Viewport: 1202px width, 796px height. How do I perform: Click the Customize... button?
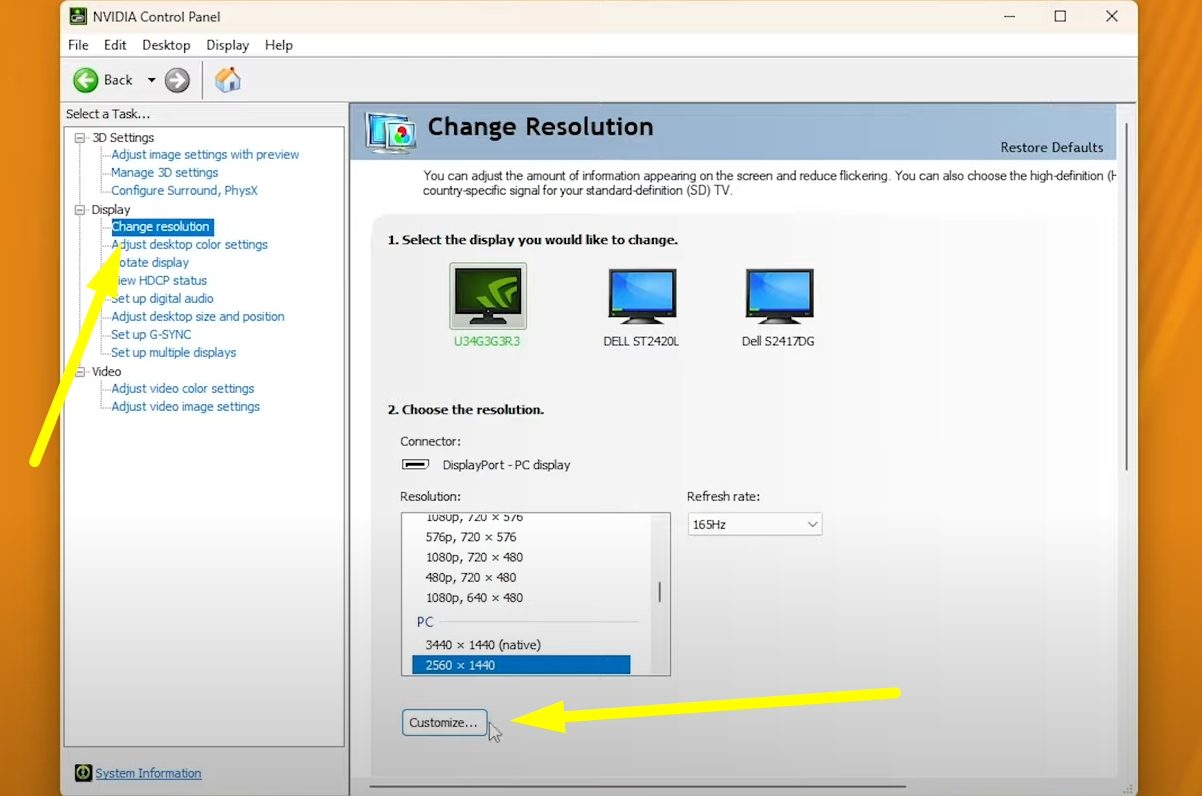[x=444, y=722]
